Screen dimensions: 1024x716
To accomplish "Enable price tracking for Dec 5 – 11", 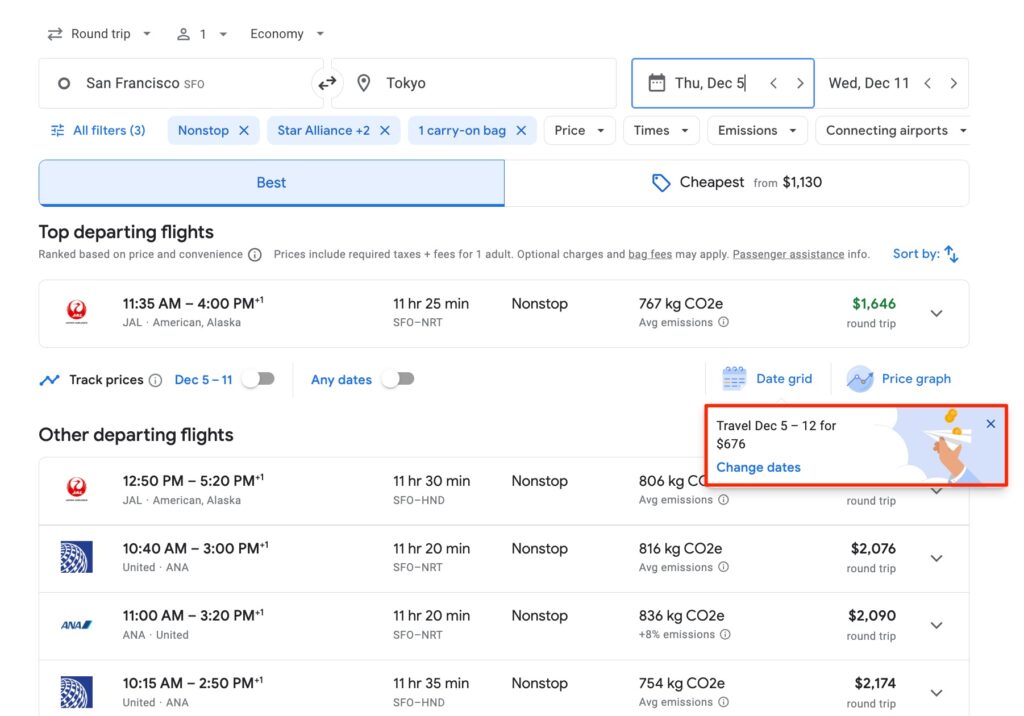I will tap(260, 379).
